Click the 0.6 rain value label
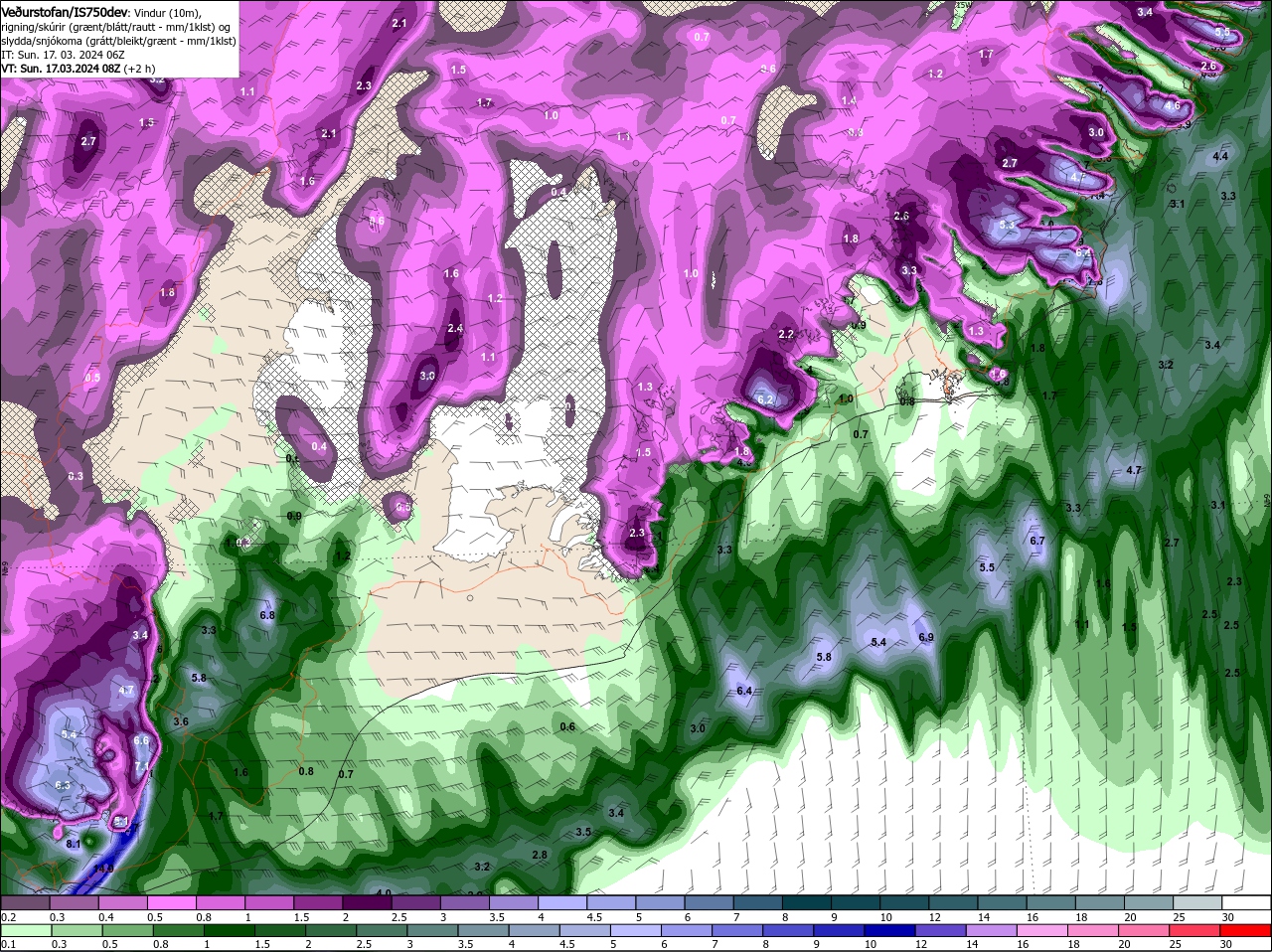The image size is (1272, 952). (567, 727)
